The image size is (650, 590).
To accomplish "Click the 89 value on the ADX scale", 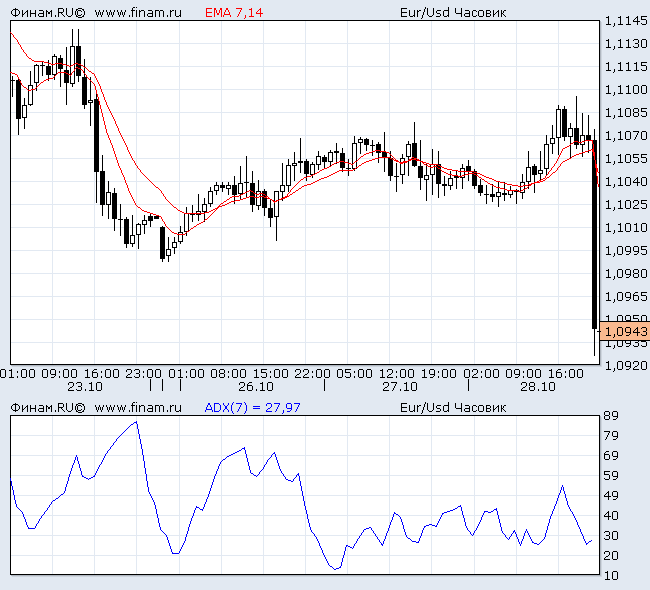I will (611, 416).
